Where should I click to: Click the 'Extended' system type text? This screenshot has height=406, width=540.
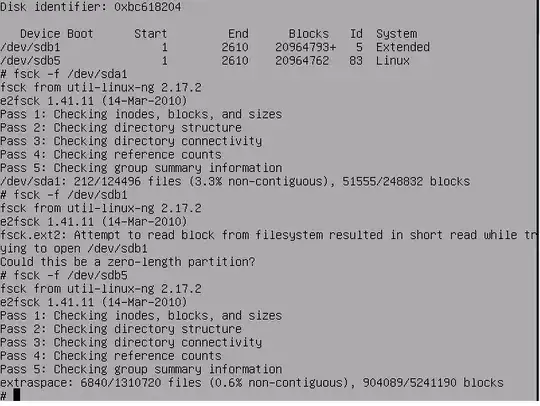[403, 47]
